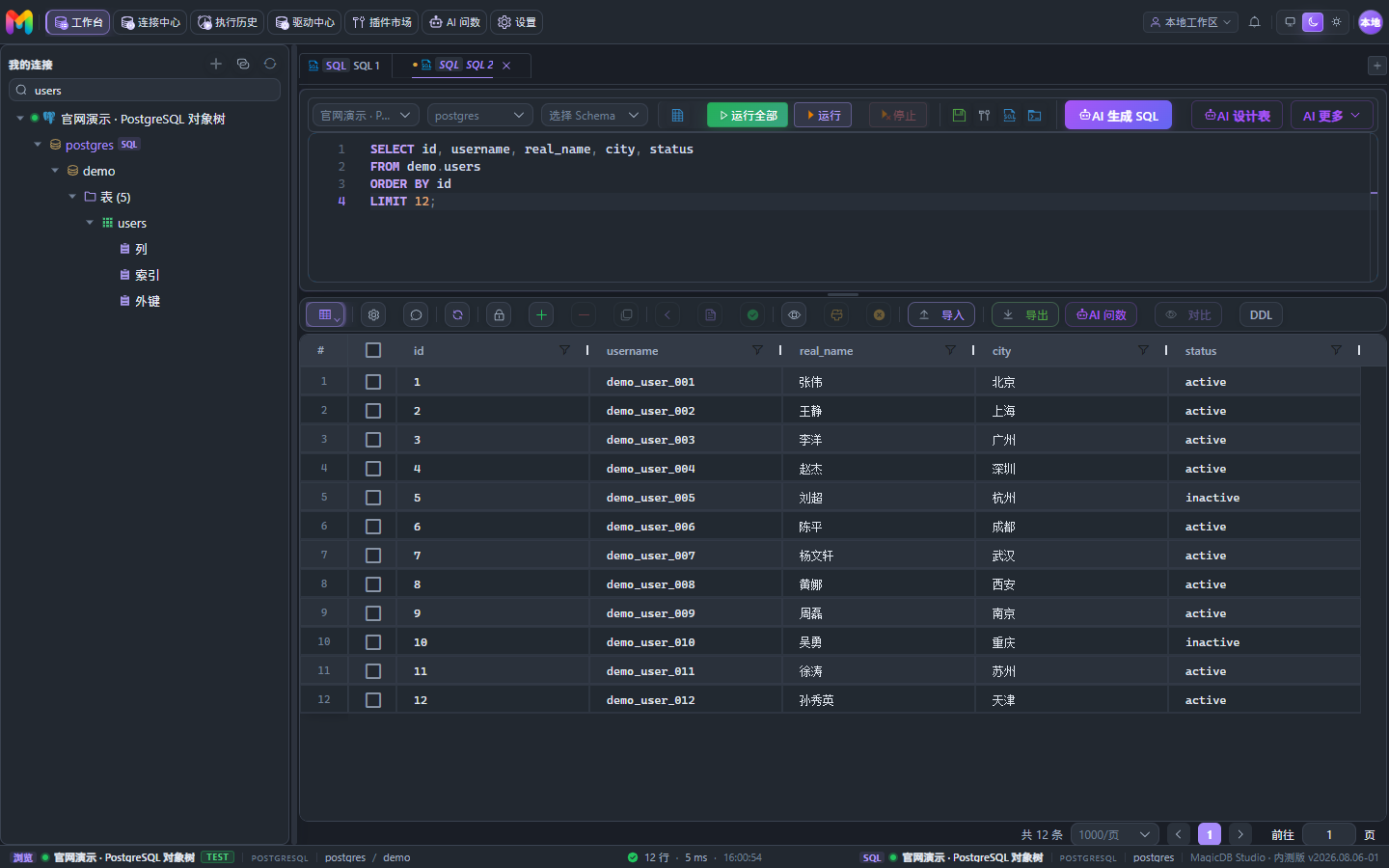Click the MagicDB logo icon

pos(19,21)
